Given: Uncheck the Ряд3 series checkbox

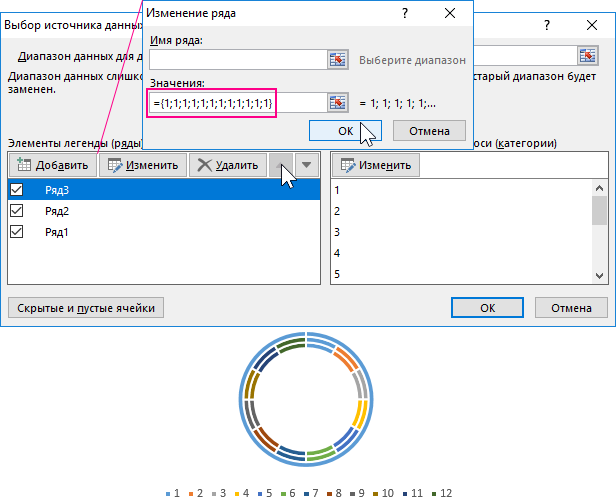Looking at the screenshot, I should 16,188.
